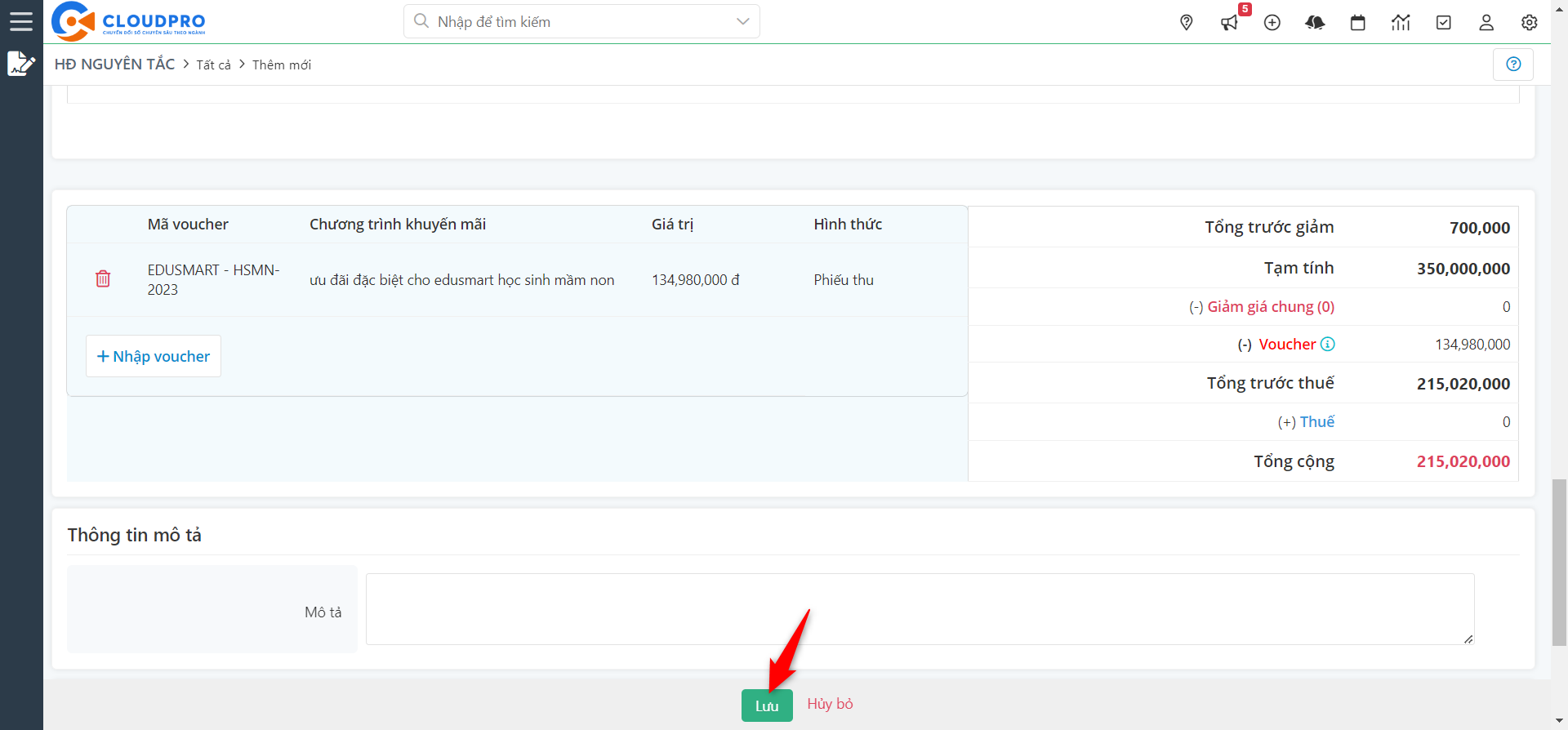This screenshot has width=1568, height=730.
Task: Delete the EDUSMART voucher row
Action: tap(103, 278)
